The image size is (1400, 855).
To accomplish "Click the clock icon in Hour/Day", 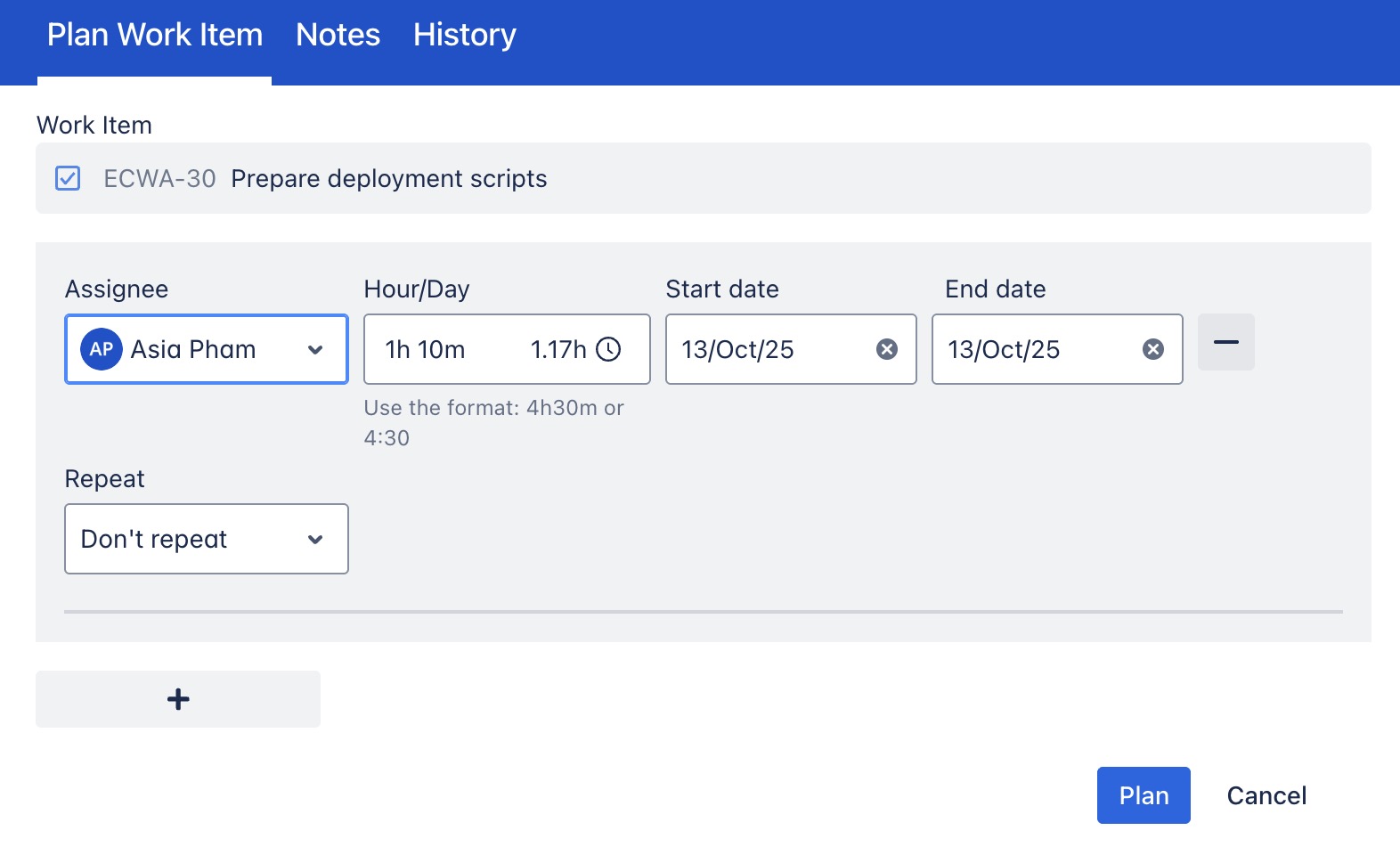I will click(608, 349).
